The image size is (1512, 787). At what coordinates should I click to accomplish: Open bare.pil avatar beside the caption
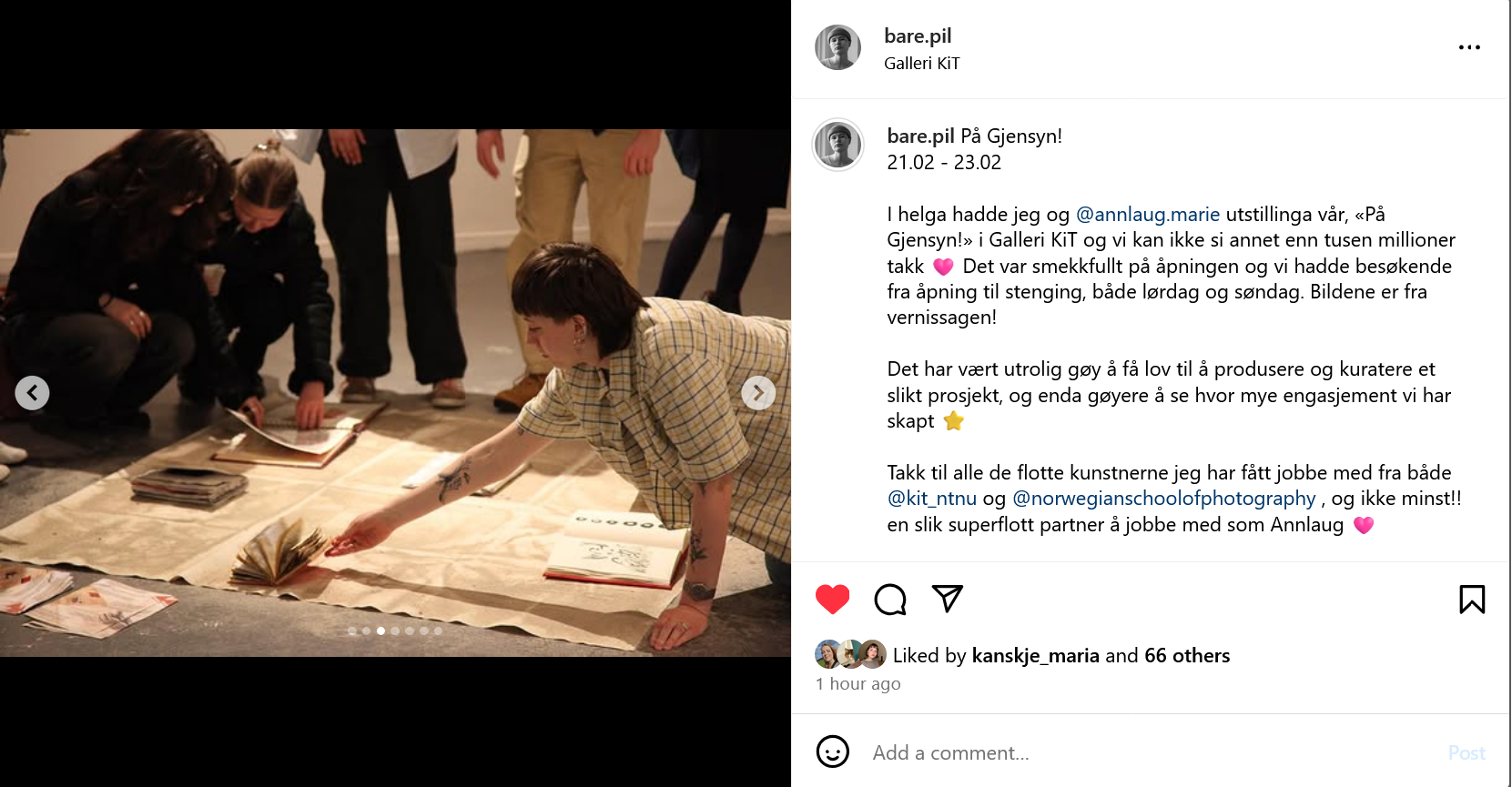click(837, 145)
